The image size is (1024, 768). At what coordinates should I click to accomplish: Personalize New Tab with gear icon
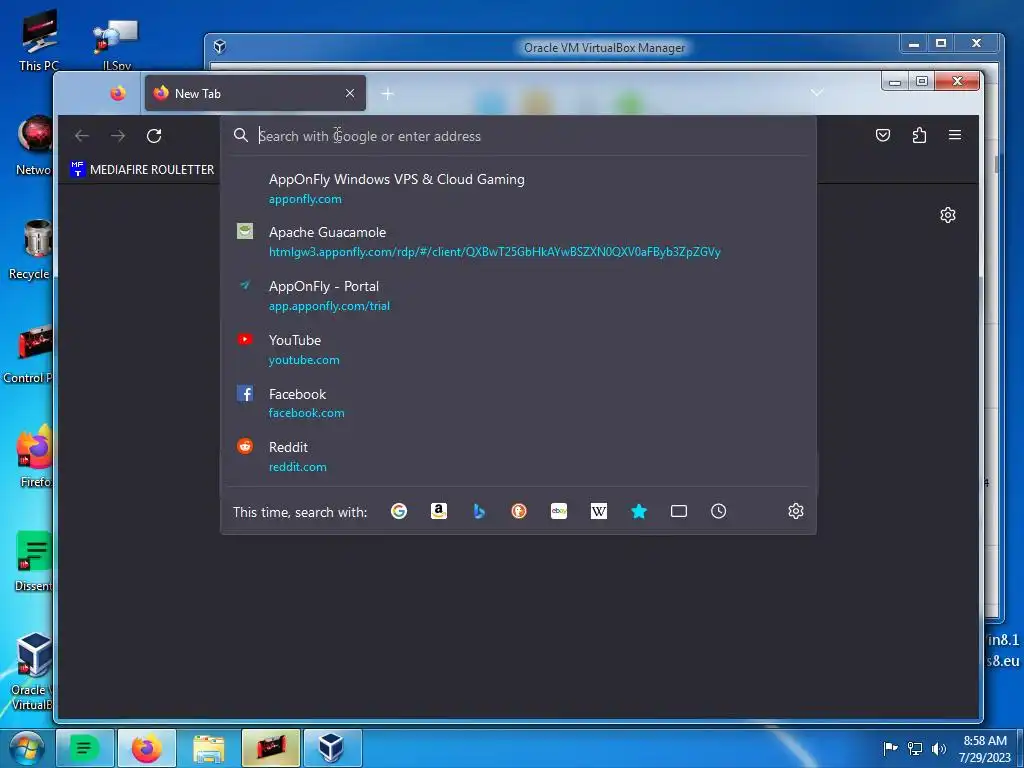(948, 215)
